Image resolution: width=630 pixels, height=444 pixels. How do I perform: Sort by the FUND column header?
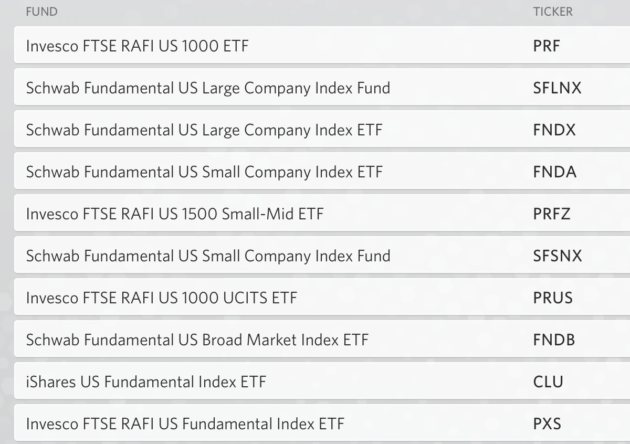[42, 12]
